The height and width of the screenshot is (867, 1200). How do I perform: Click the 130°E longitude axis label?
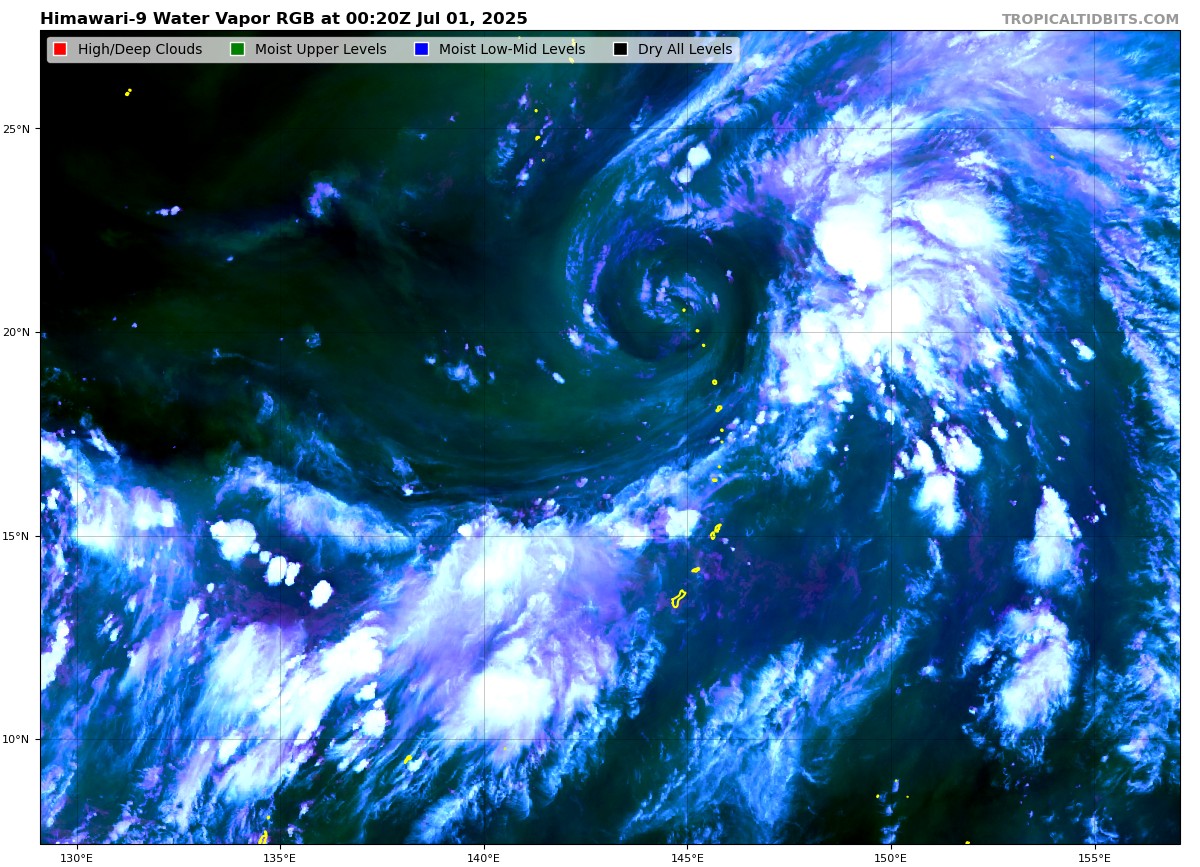pyautogui.click(x=76, y=857)
